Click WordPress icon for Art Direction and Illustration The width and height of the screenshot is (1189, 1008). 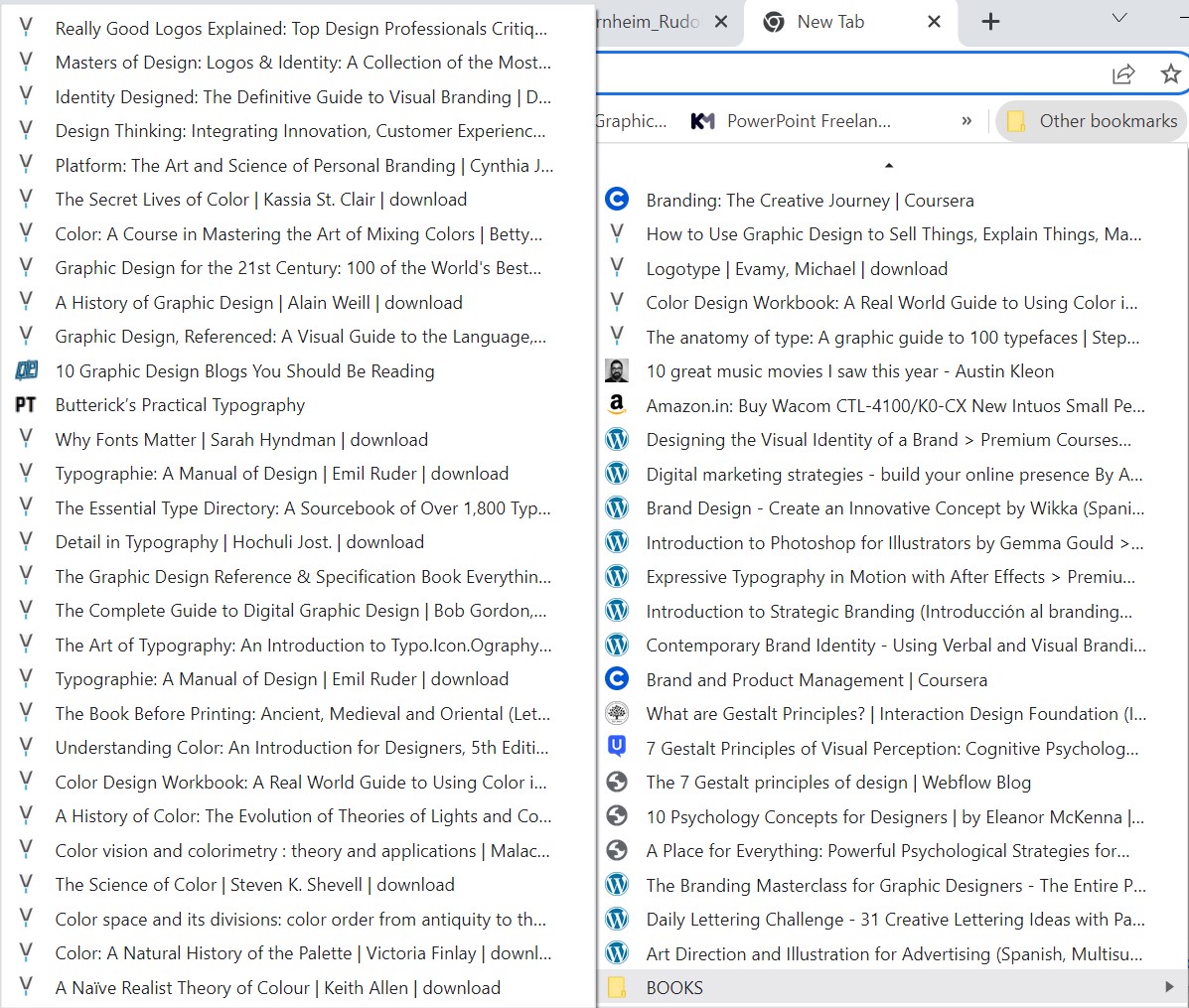[x=617, y=952]
